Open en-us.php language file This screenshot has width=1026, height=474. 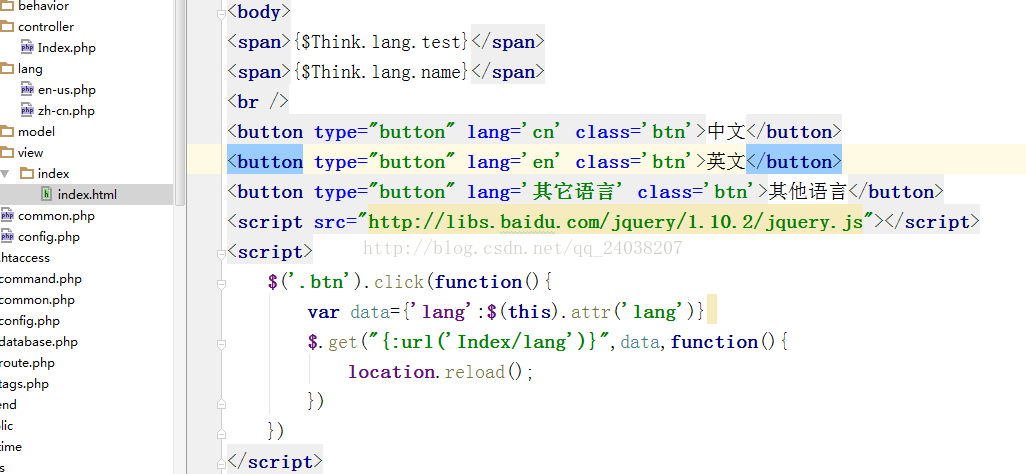[x=67, y=90]
